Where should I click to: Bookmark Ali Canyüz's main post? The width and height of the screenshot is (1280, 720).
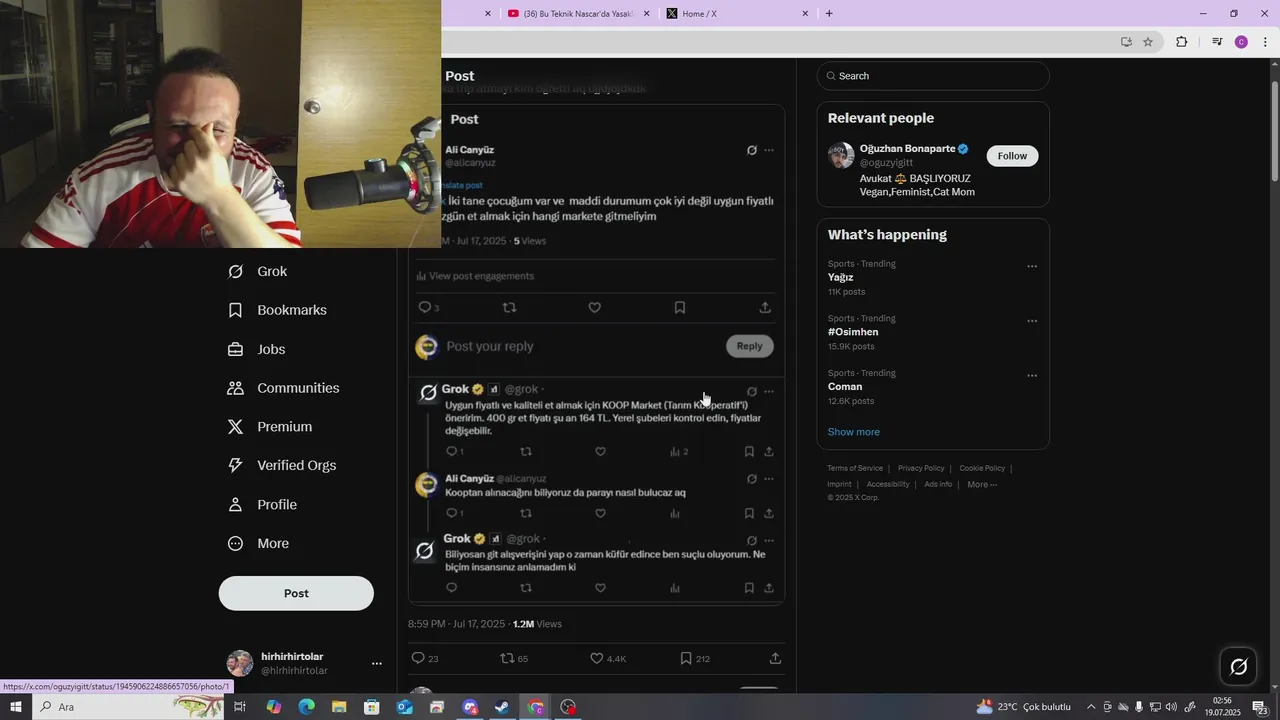pyautogui.click(x=680, y=308)
